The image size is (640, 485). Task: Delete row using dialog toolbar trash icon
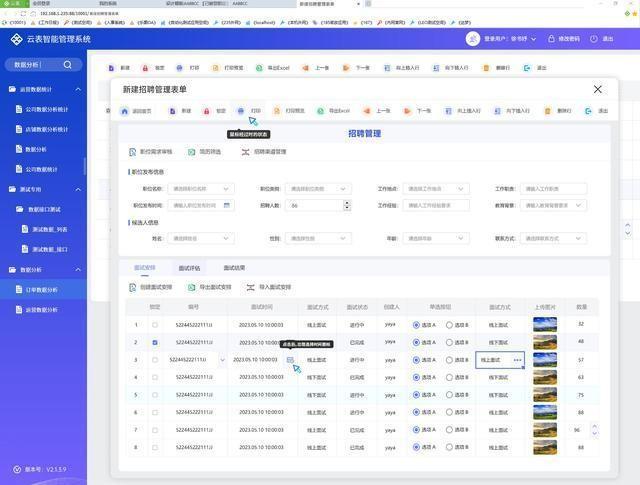click(548, 111)
